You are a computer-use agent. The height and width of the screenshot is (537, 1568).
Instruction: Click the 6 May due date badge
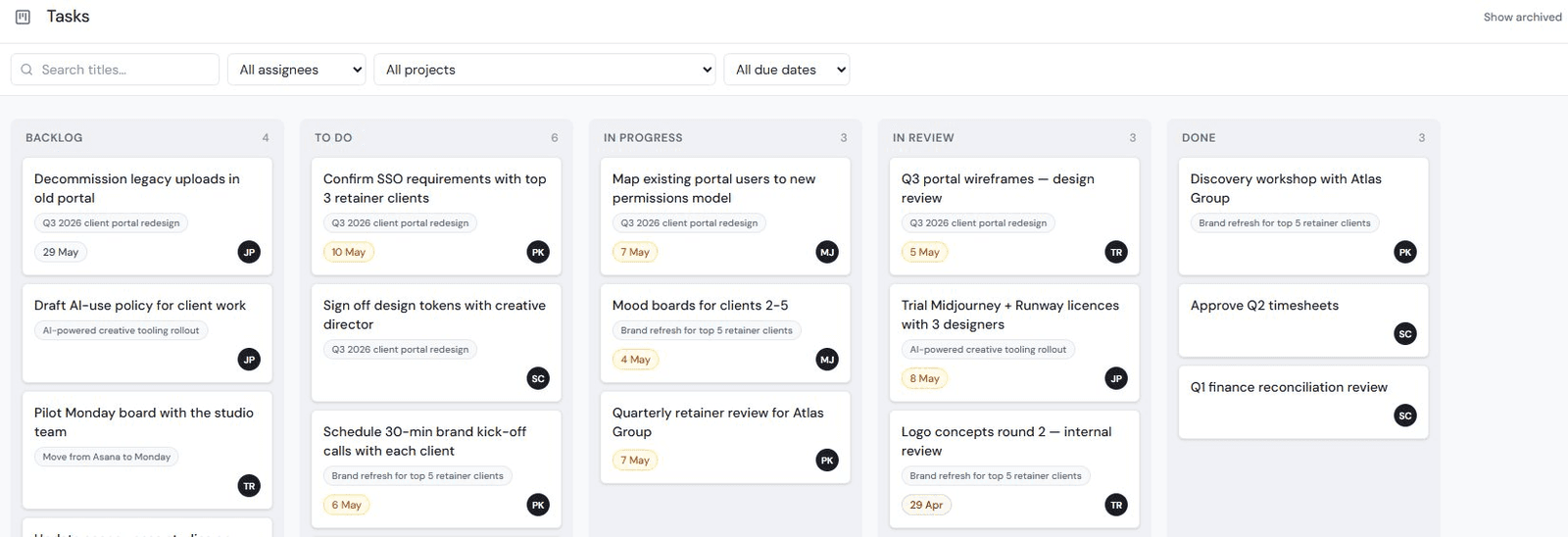347,505
